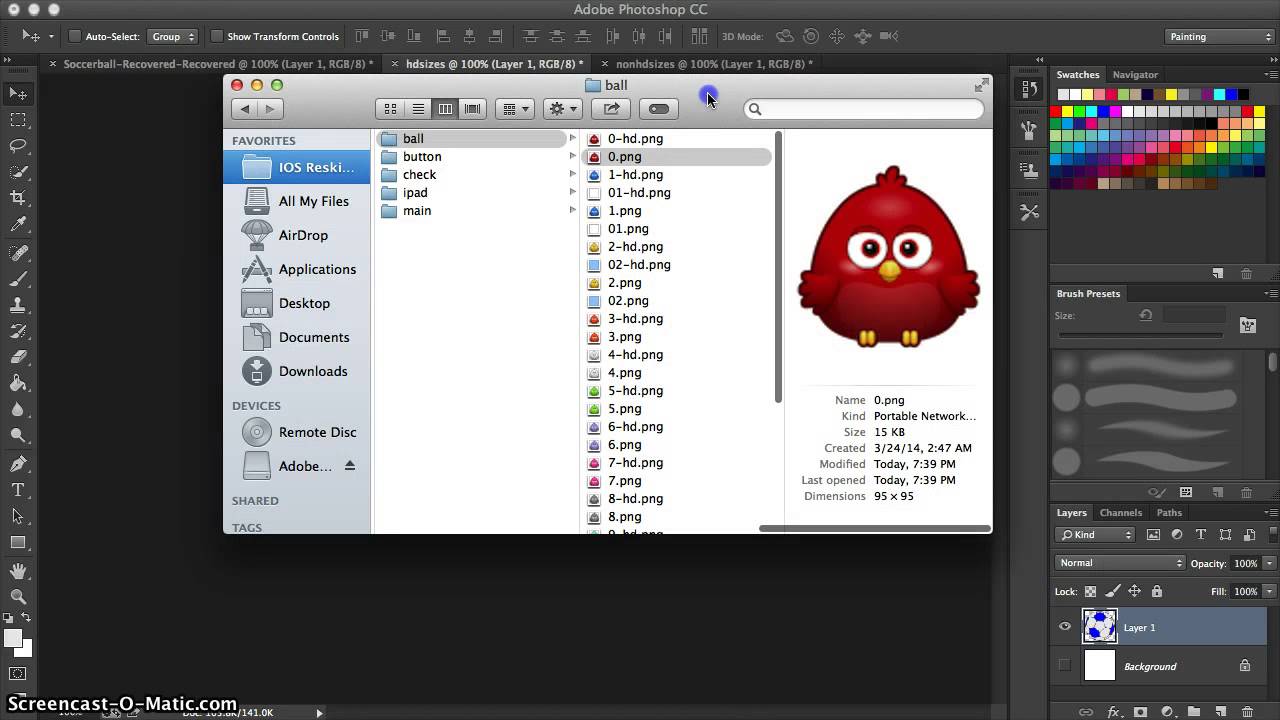
Task: Select the Rectangular Marquee tool
Action: point(18,120)
